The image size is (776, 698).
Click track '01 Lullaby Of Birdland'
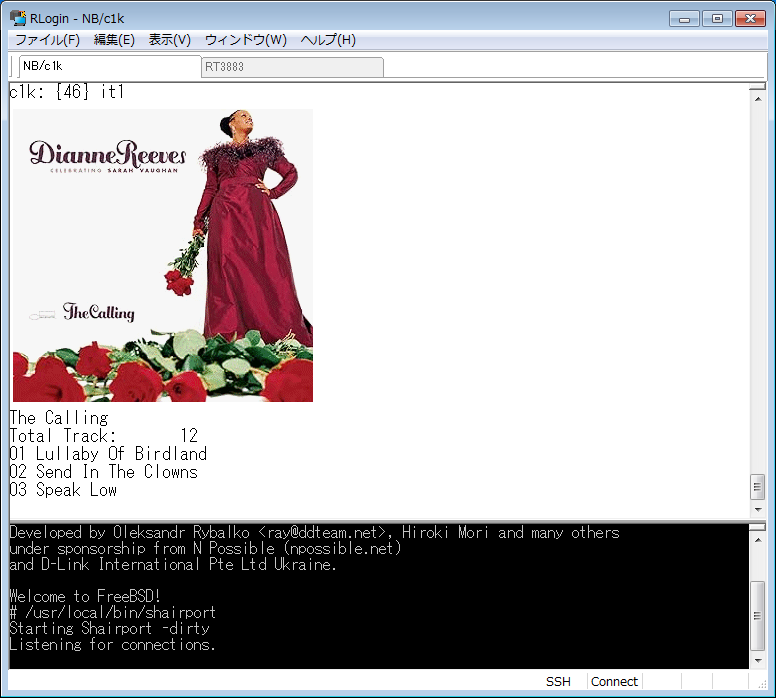108,454
